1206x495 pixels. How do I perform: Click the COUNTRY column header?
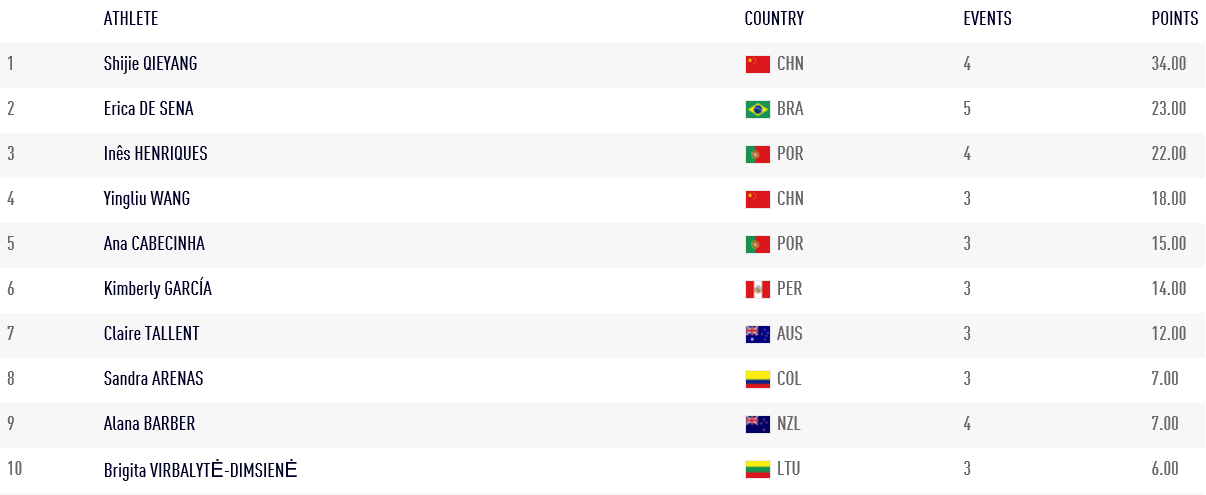tap(774, 19)
